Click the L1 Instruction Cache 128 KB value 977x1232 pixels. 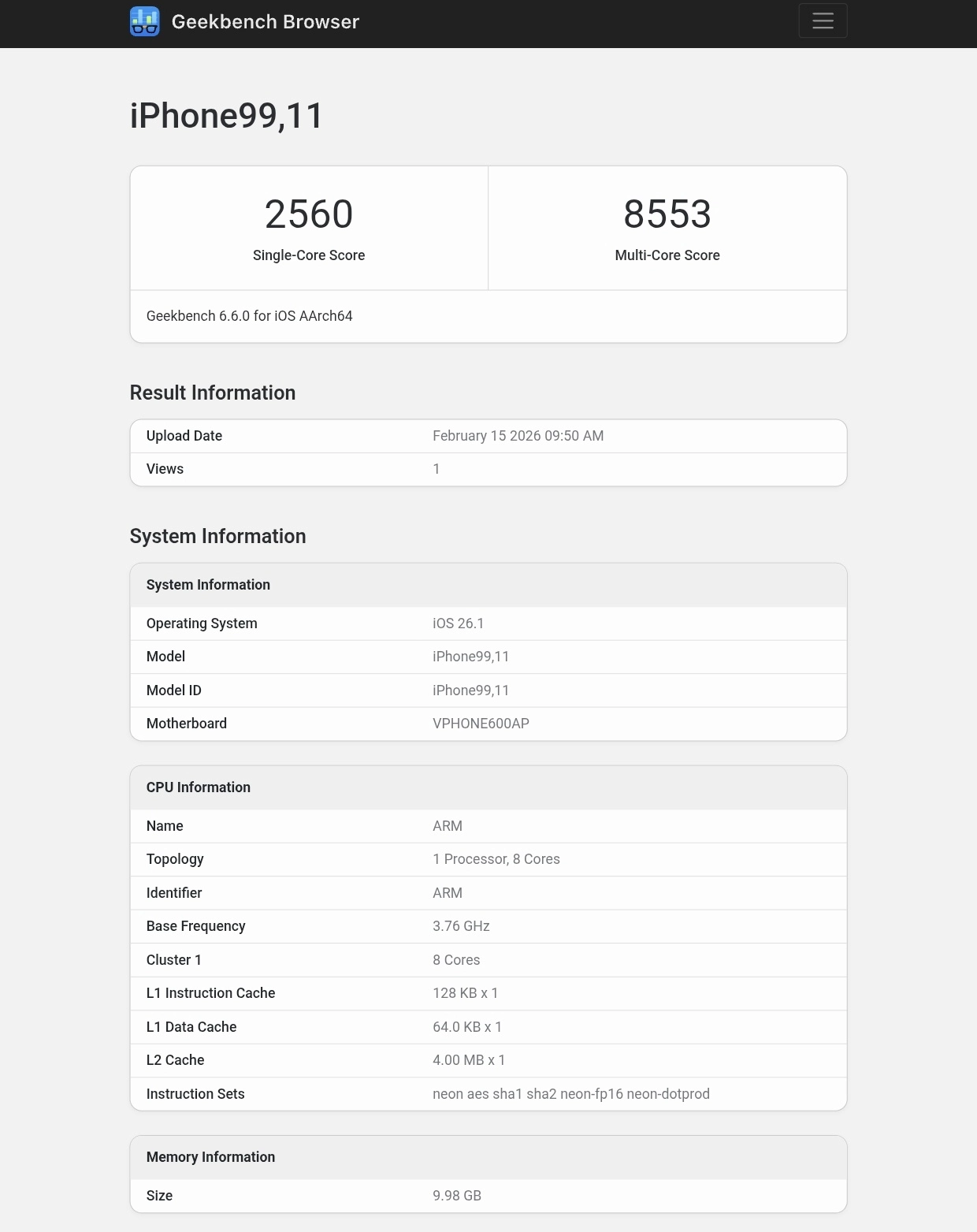tap(465, 993)
